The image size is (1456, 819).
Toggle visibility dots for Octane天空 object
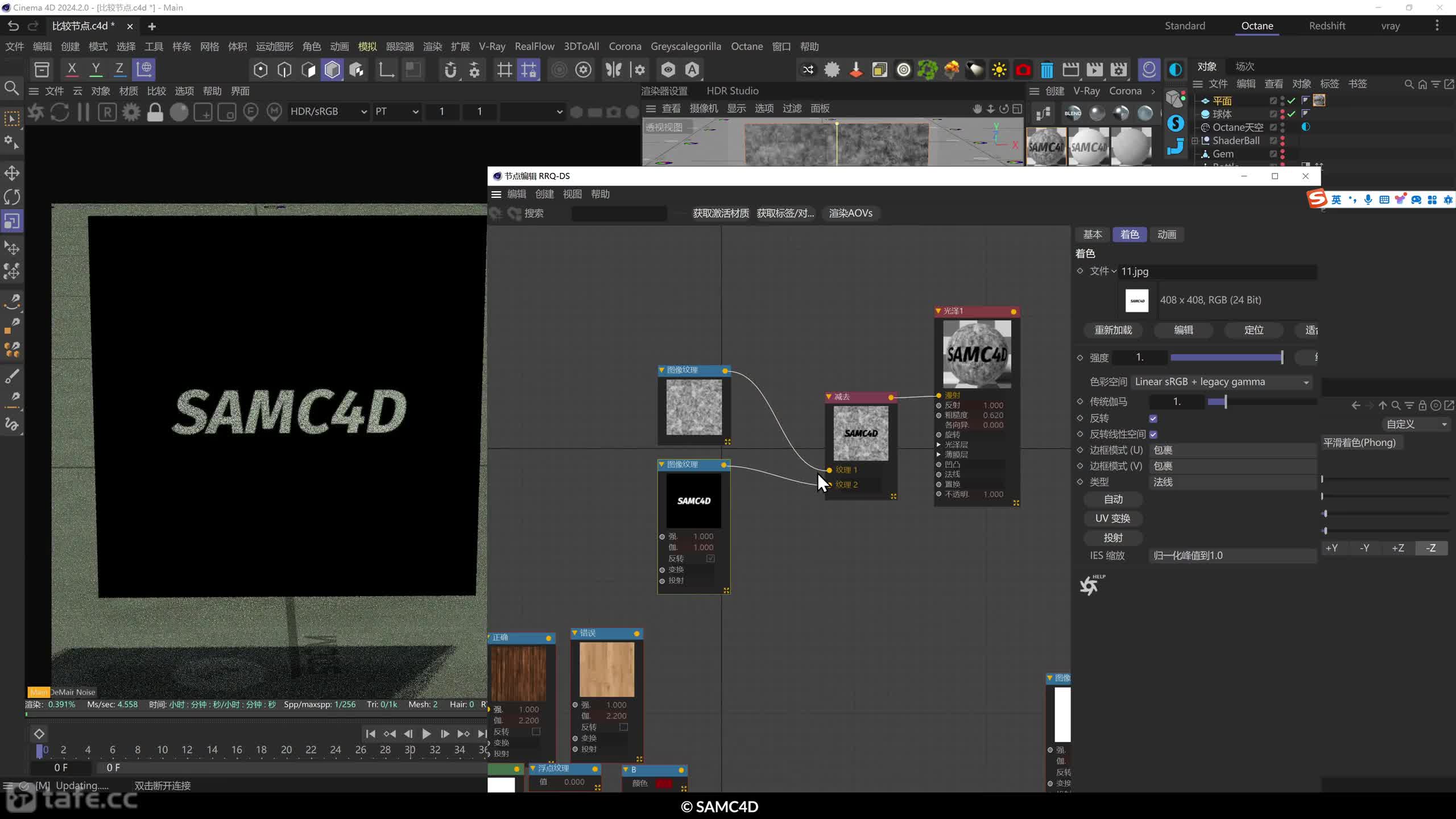click(1283, 127)
